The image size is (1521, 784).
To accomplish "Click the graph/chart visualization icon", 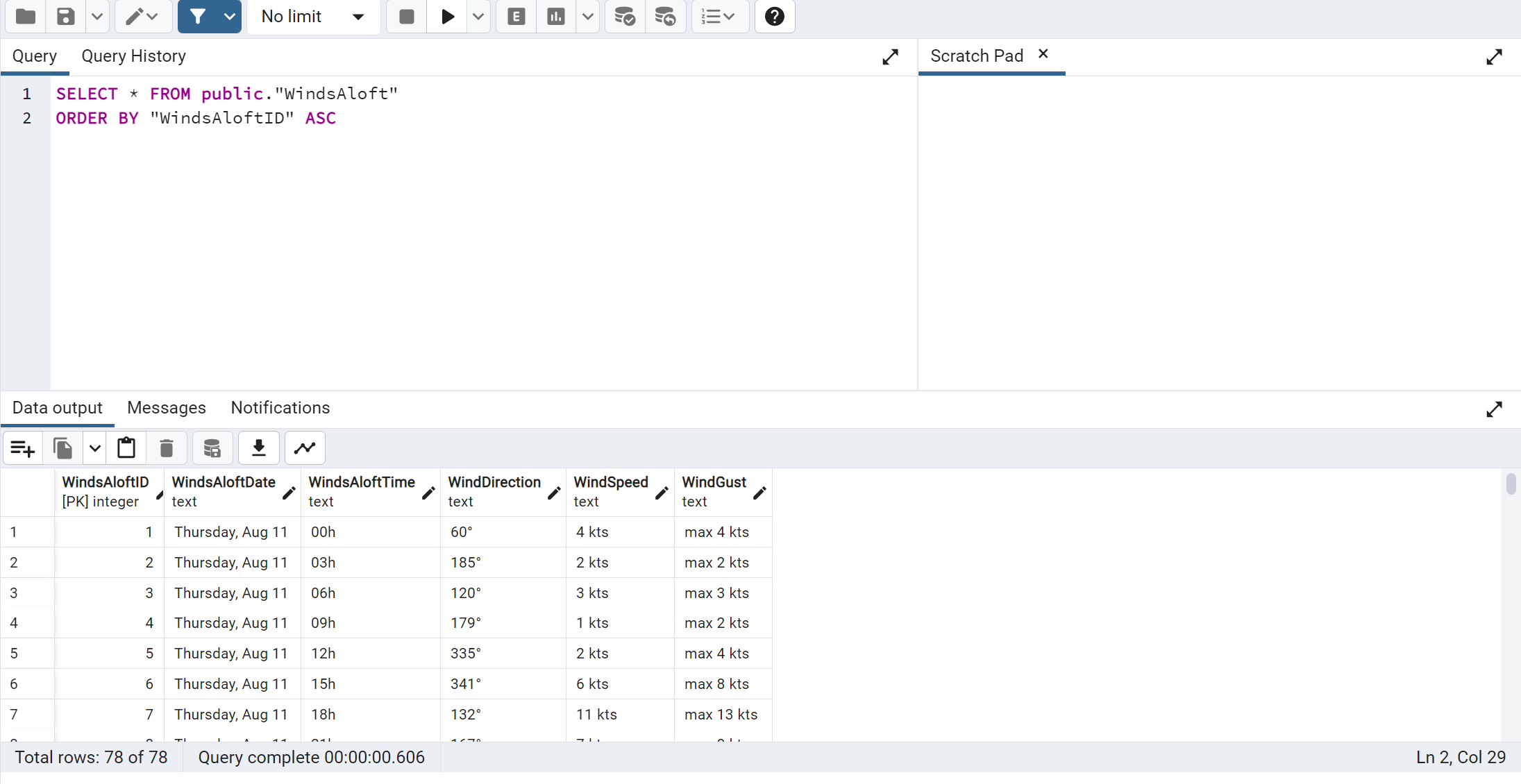I will pos(305,448).
